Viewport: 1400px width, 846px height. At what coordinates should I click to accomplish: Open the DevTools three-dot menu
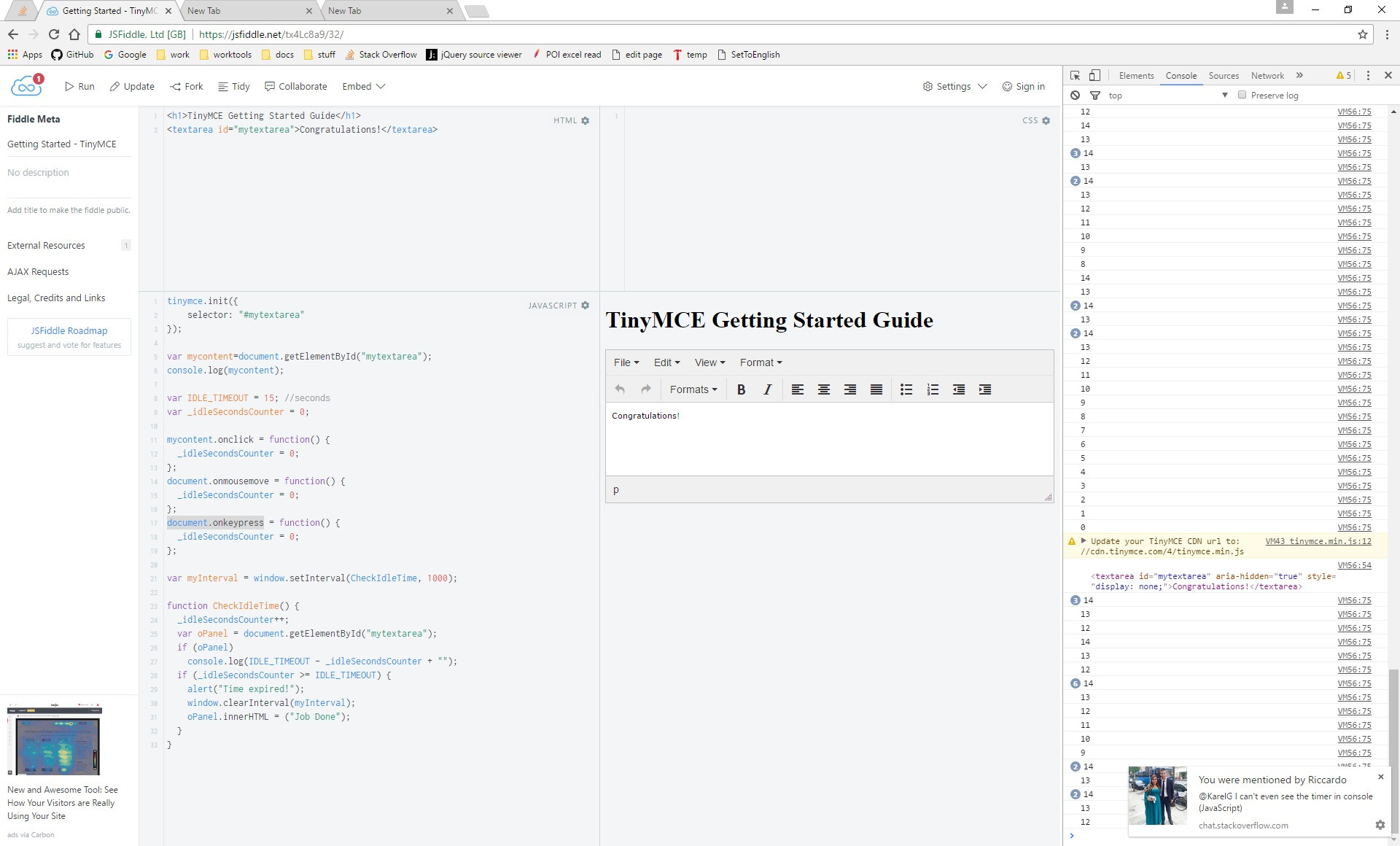1368,75
